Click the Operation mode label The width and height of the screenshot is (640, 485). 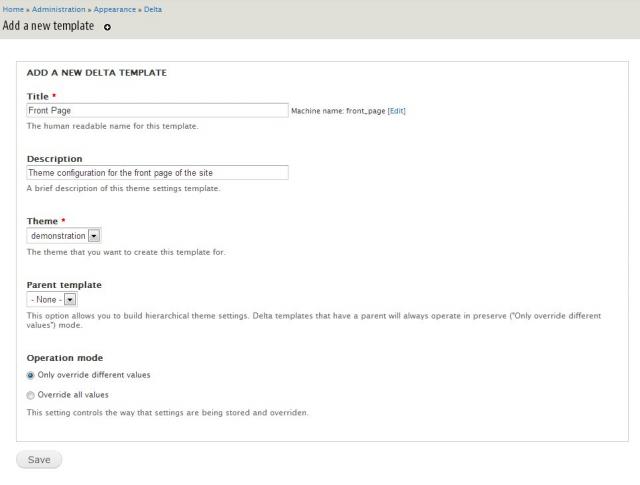(65, 358)
